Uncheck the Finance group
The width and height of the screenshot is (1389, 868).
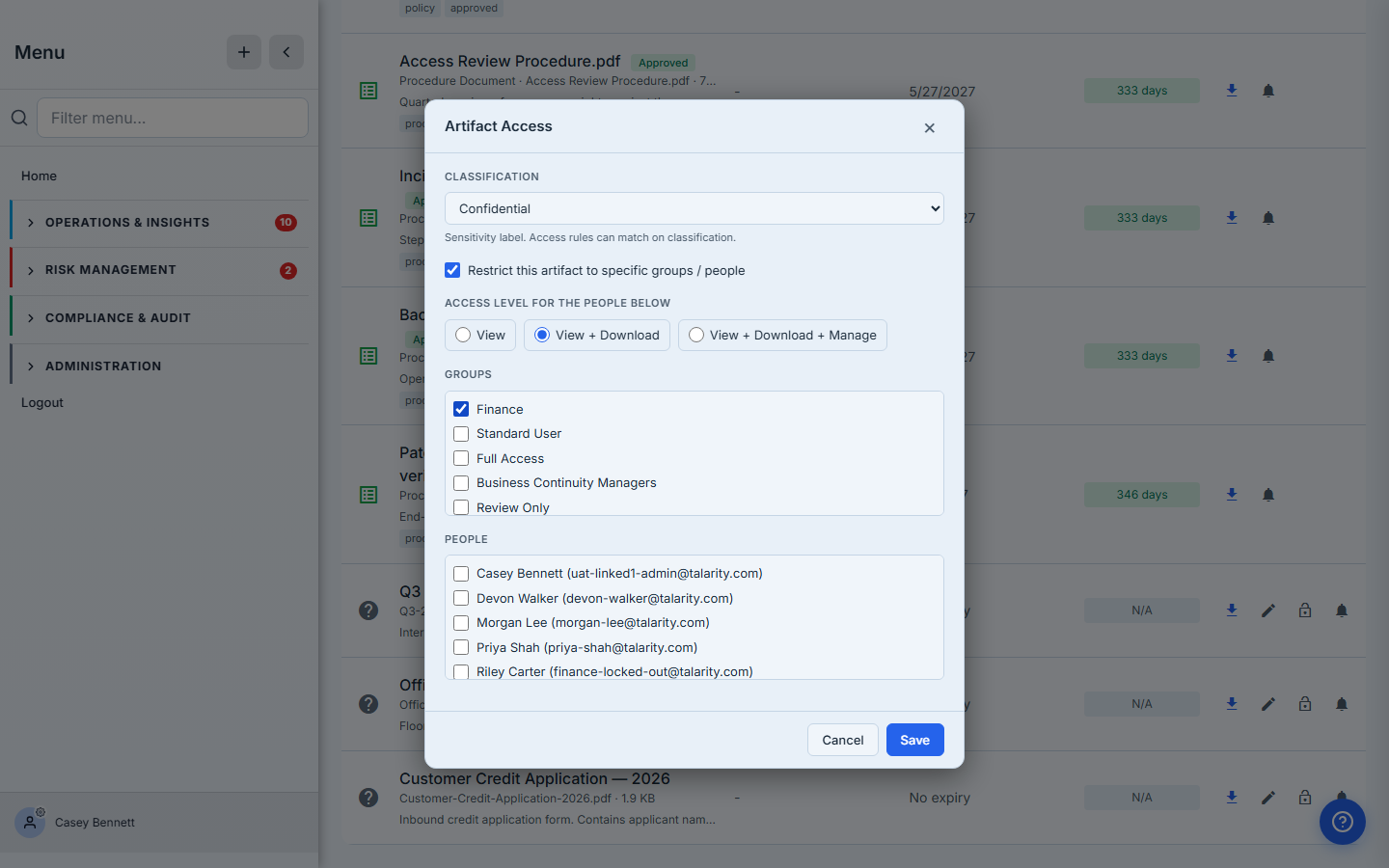(x=461, y=409)
